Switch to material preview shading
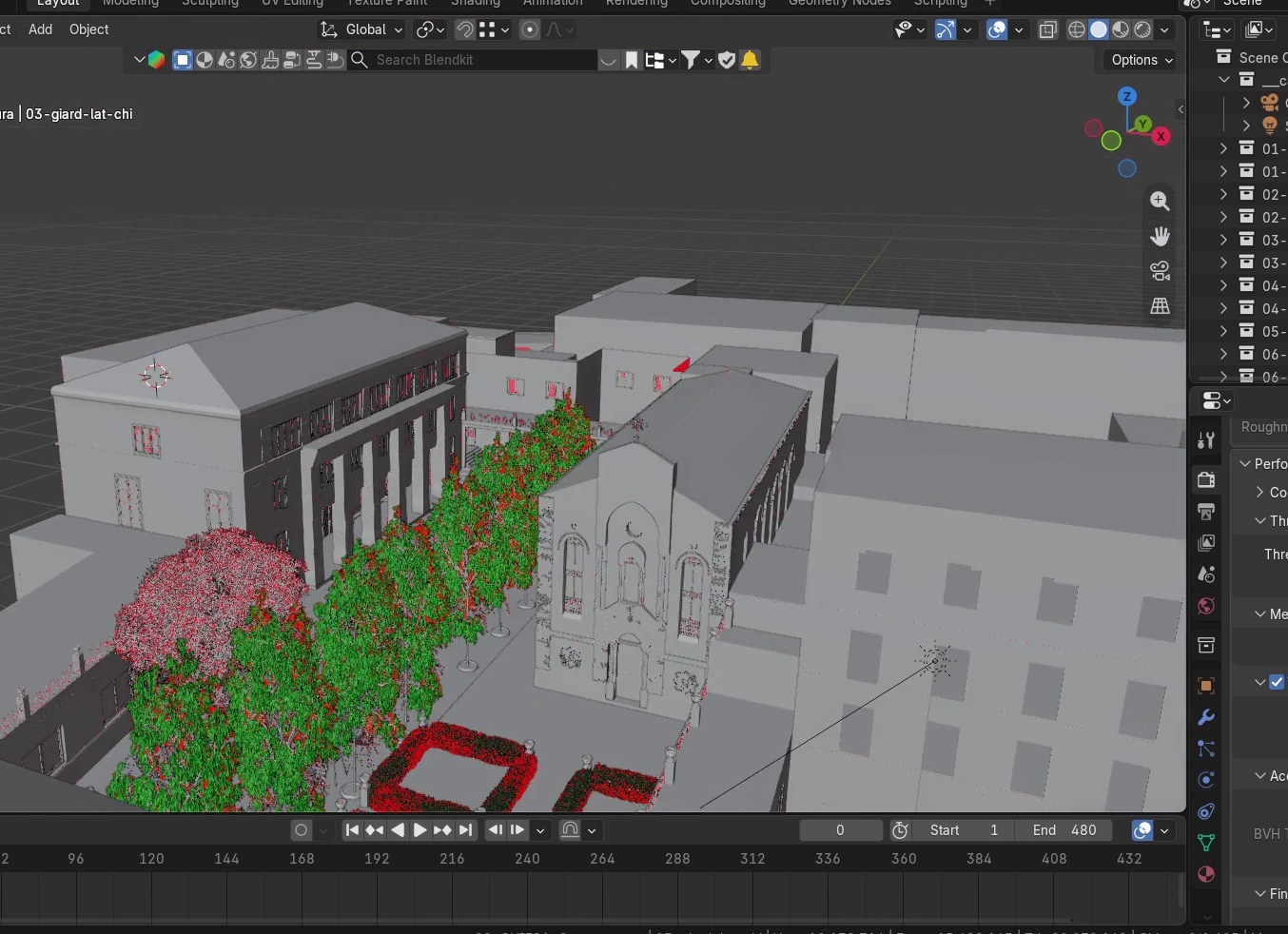The width and height of the screenshot is (1288, 934). point(1121,29)
